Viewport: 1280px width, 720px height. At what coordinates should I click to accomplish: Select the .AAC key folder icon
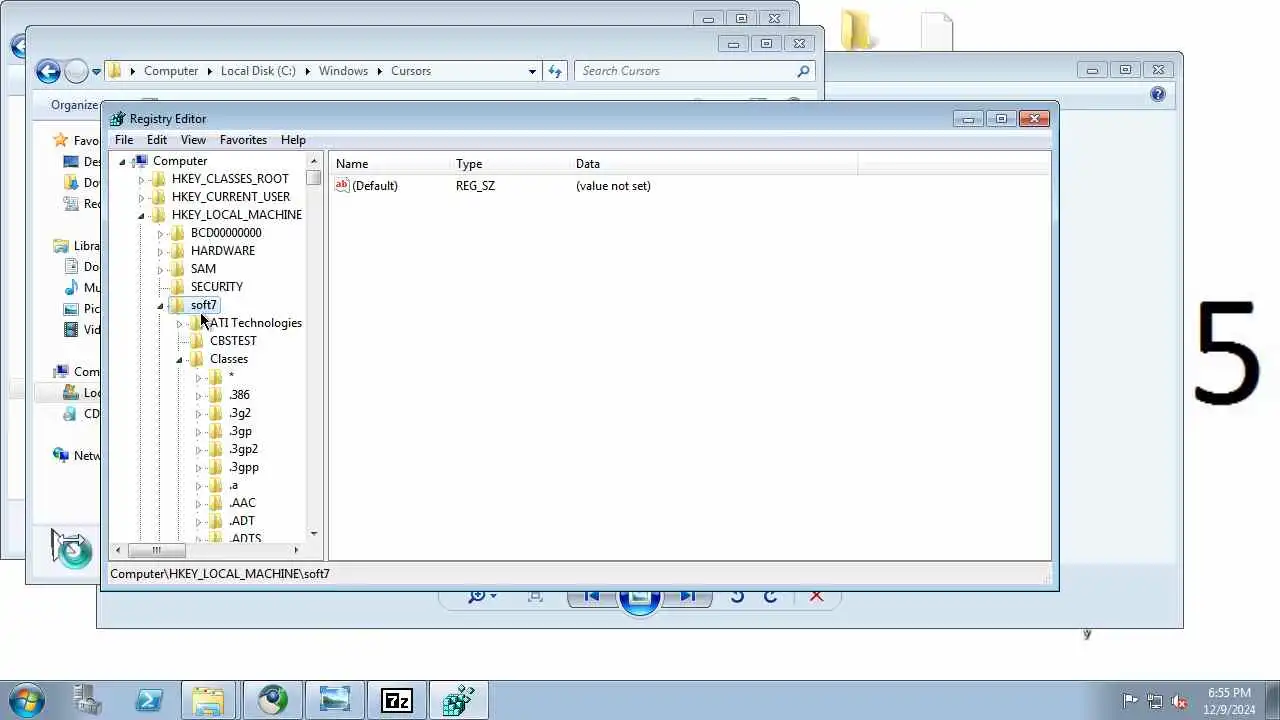tap(216, 503)
